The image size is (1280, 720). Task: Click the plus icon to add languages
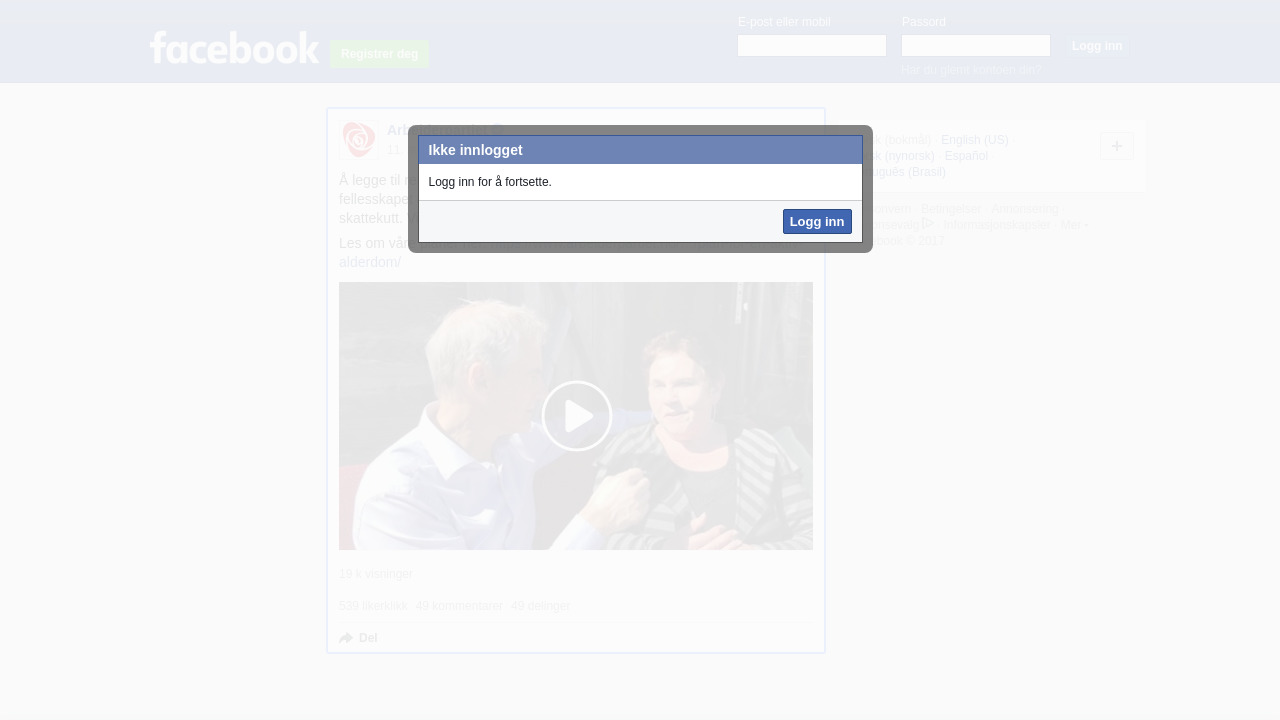click(1116, 146)
